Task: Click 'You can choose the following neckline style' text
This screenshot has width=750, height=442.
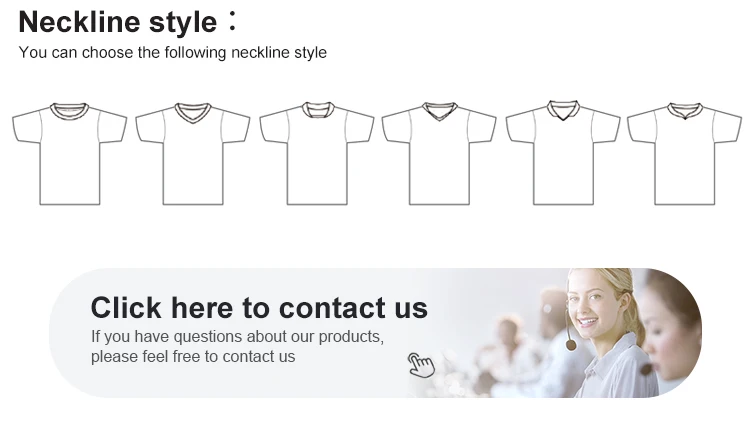Action: (172, 52)
